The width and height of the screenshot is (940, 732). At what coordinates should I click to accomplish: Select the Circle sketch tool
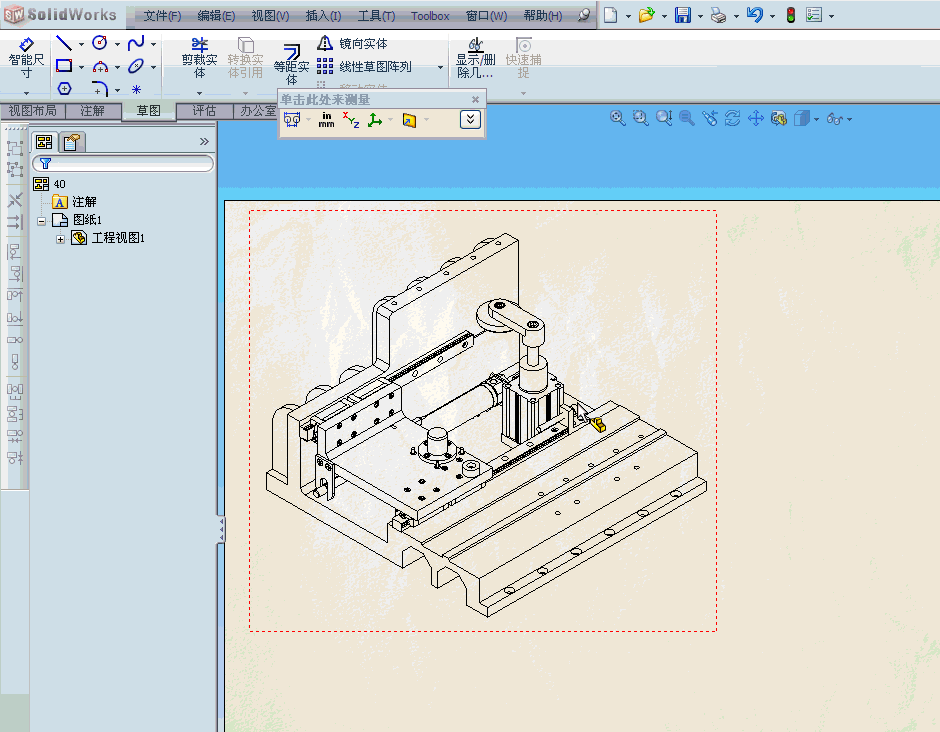100,43
